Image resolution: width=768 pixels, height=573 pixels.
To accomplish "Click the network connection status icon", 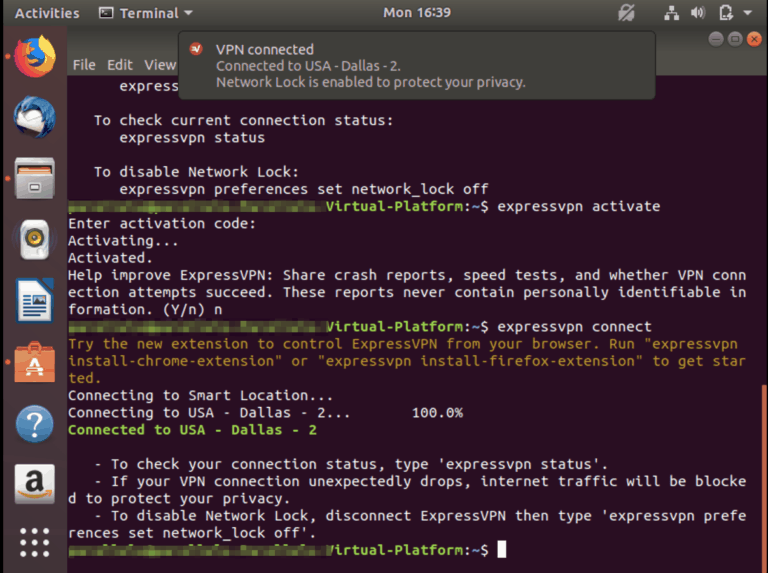I will coord(671,13).
